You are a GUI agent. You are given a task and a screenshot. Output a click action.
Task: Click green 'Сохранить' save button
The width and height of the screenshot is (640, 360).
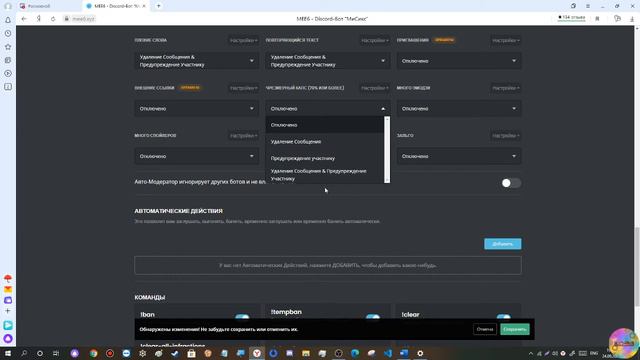point(515,329)
